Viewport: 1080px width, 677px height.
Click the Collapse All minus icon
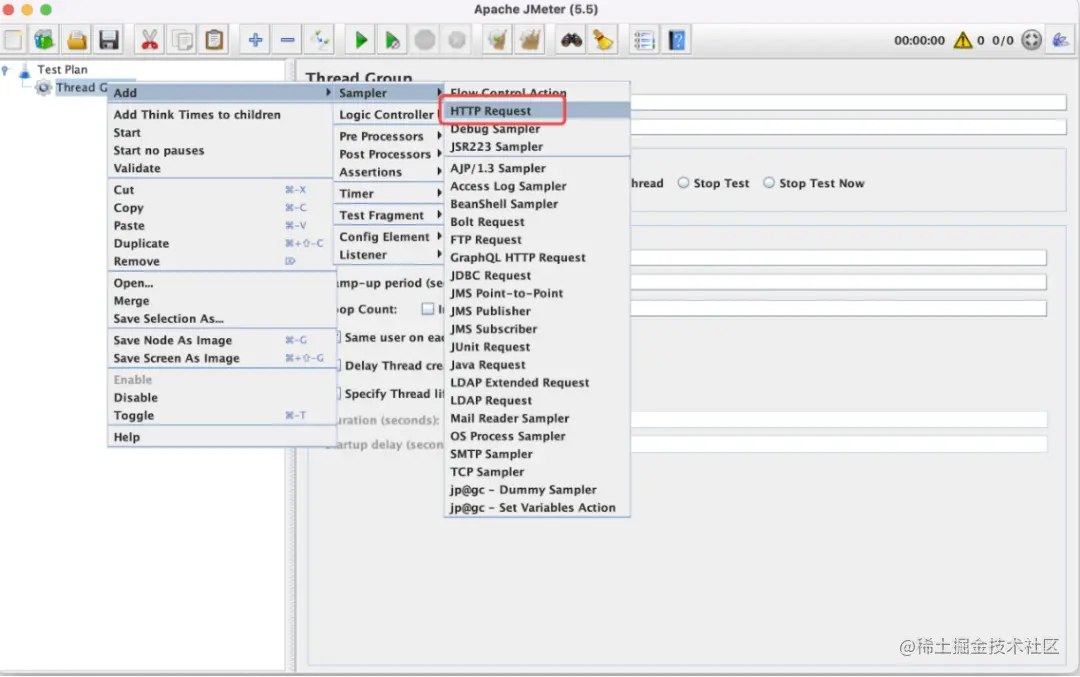coord(288,40)
